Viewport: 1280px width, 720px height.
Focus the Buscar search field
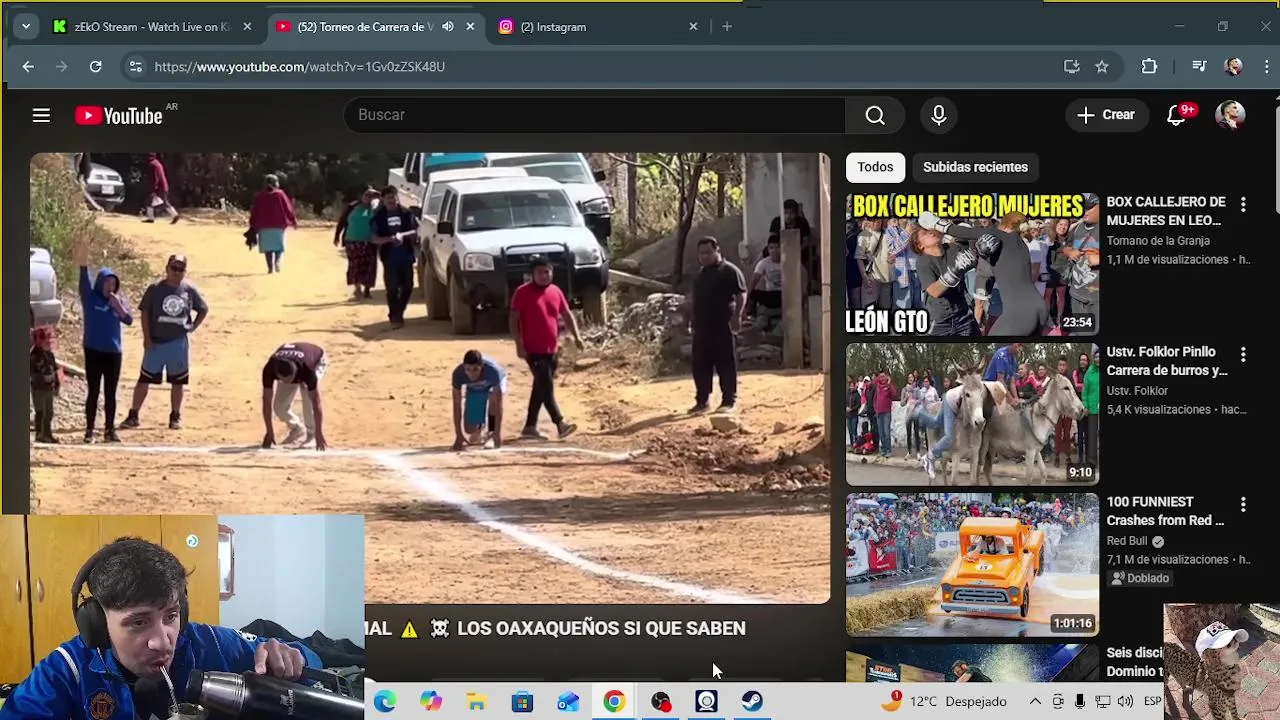(x=595, y=115)
